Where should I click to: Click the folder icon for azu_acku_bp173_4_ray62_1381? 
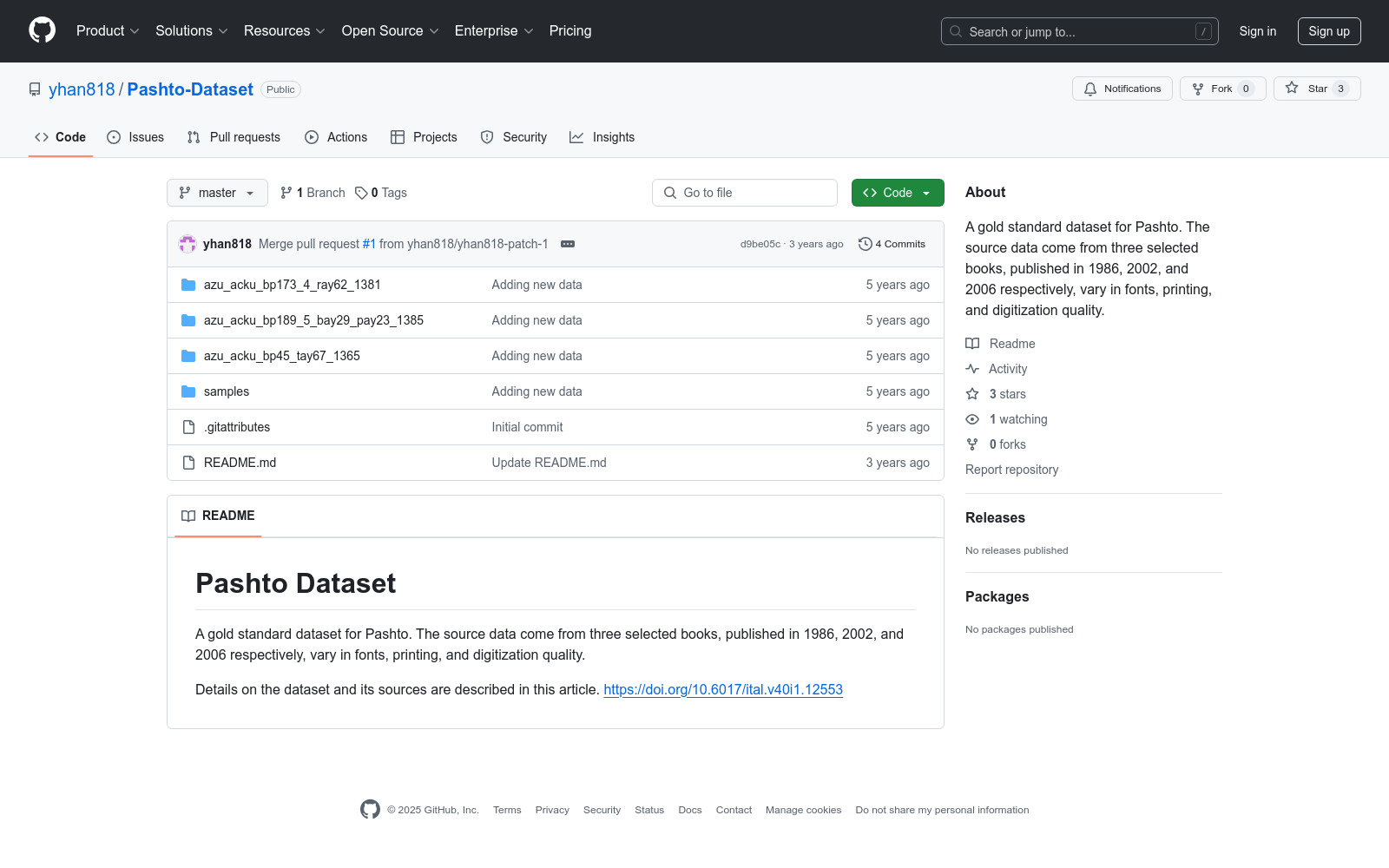[188, 285]
